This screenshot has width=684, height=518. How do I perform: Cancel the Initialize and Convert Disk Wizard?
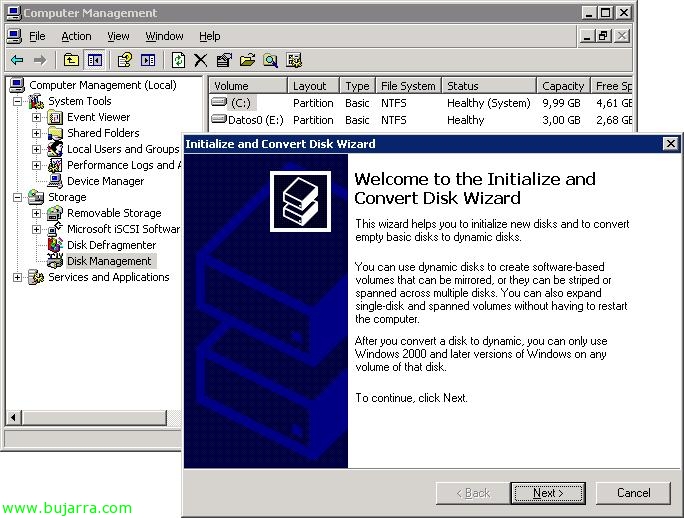pos(633,492)
